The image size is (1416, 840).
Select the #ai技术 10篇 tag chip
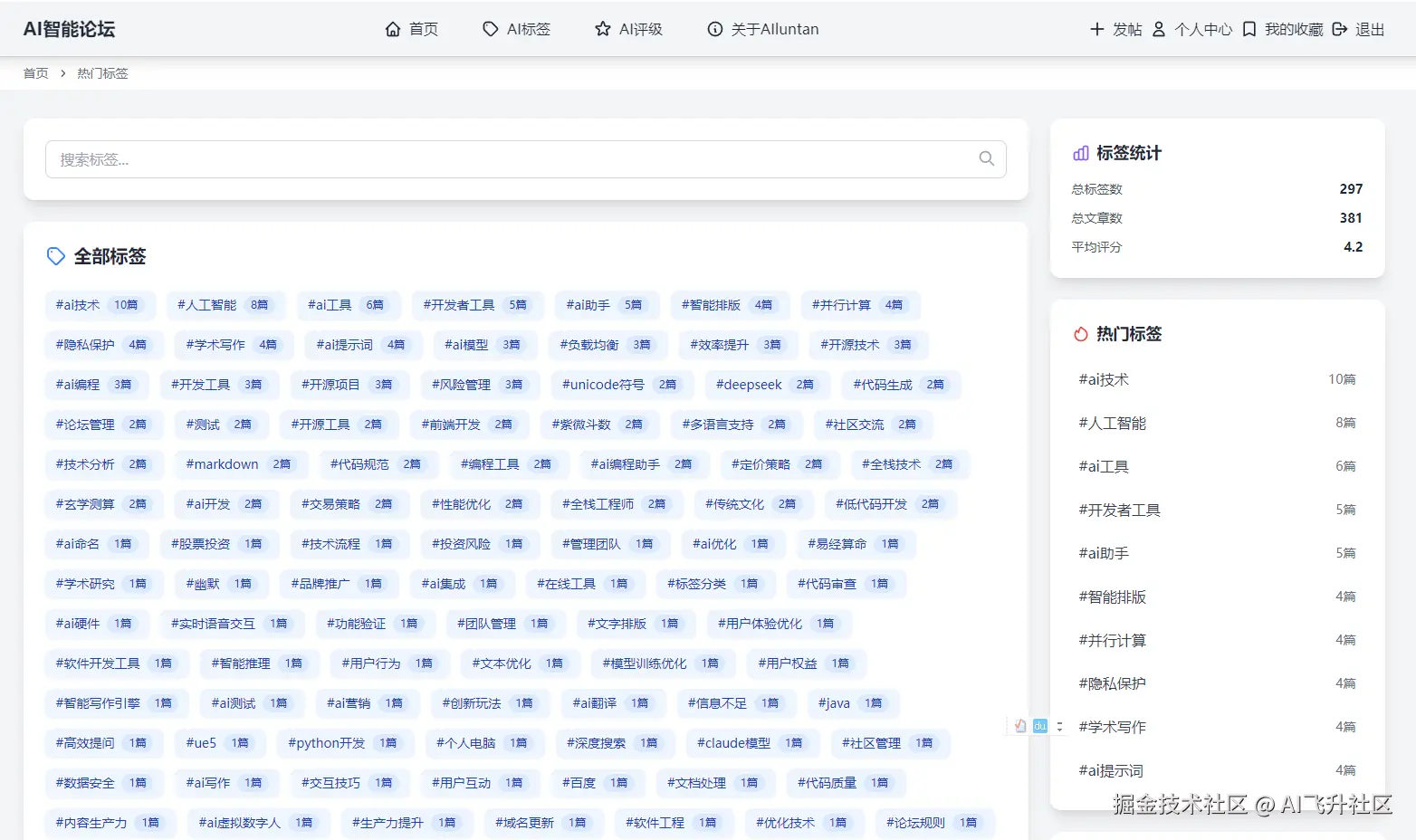tap(100, 305)
